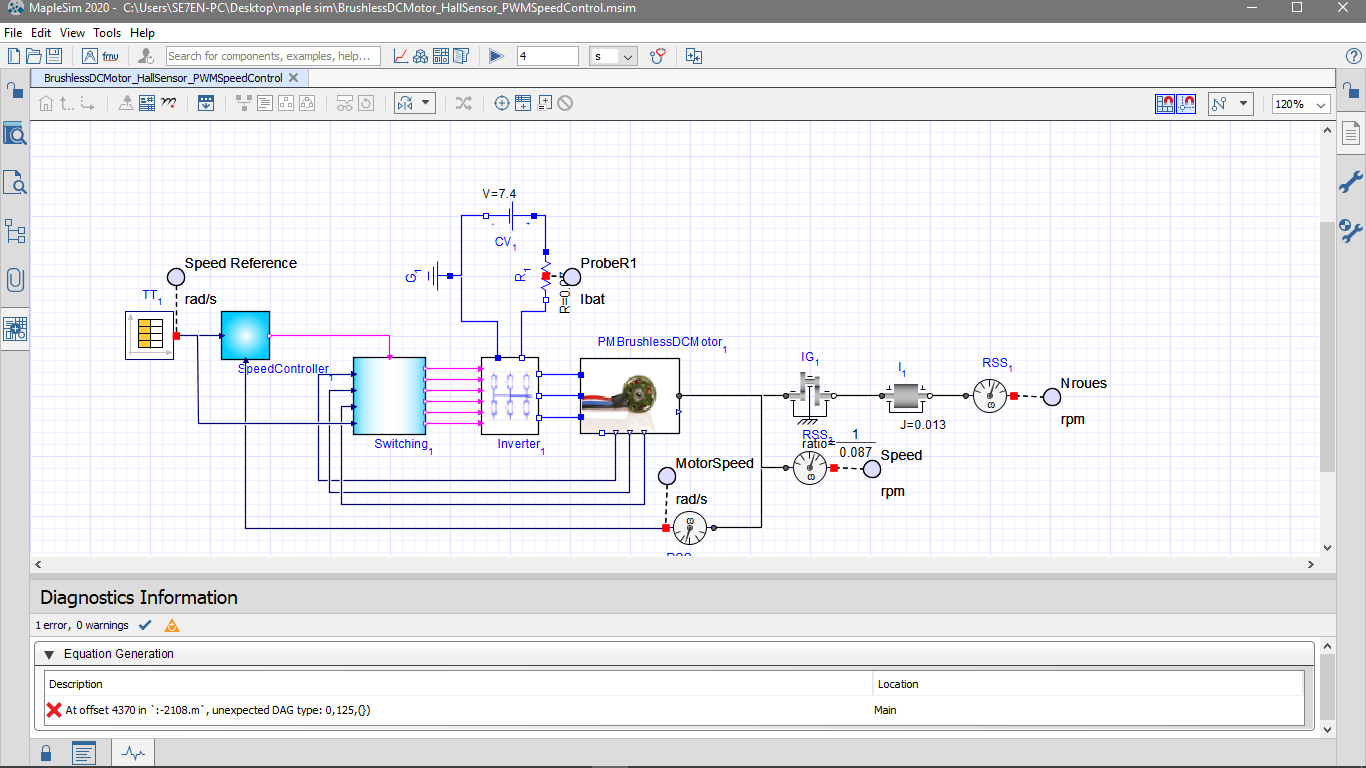Click the simulation duration field
Viewport: 1366px width, 768px height.
547,56
